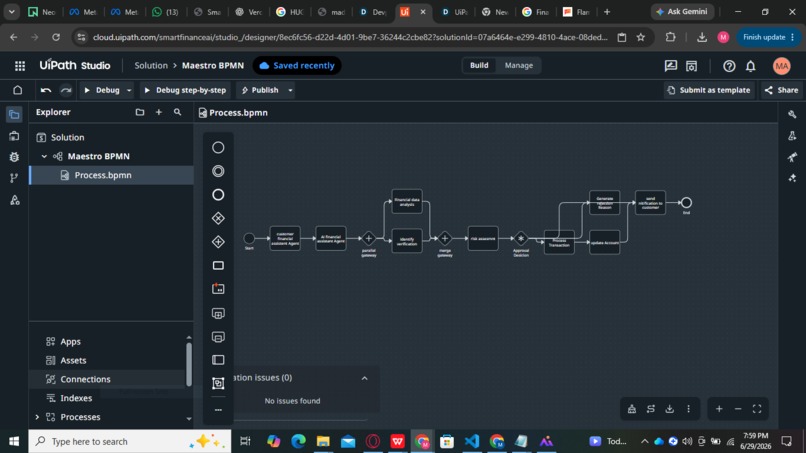Switch to the Process.bpmn editor tab
Viewport: 806px width, 453px height.
pyautogui.click(x=233, y=113)
